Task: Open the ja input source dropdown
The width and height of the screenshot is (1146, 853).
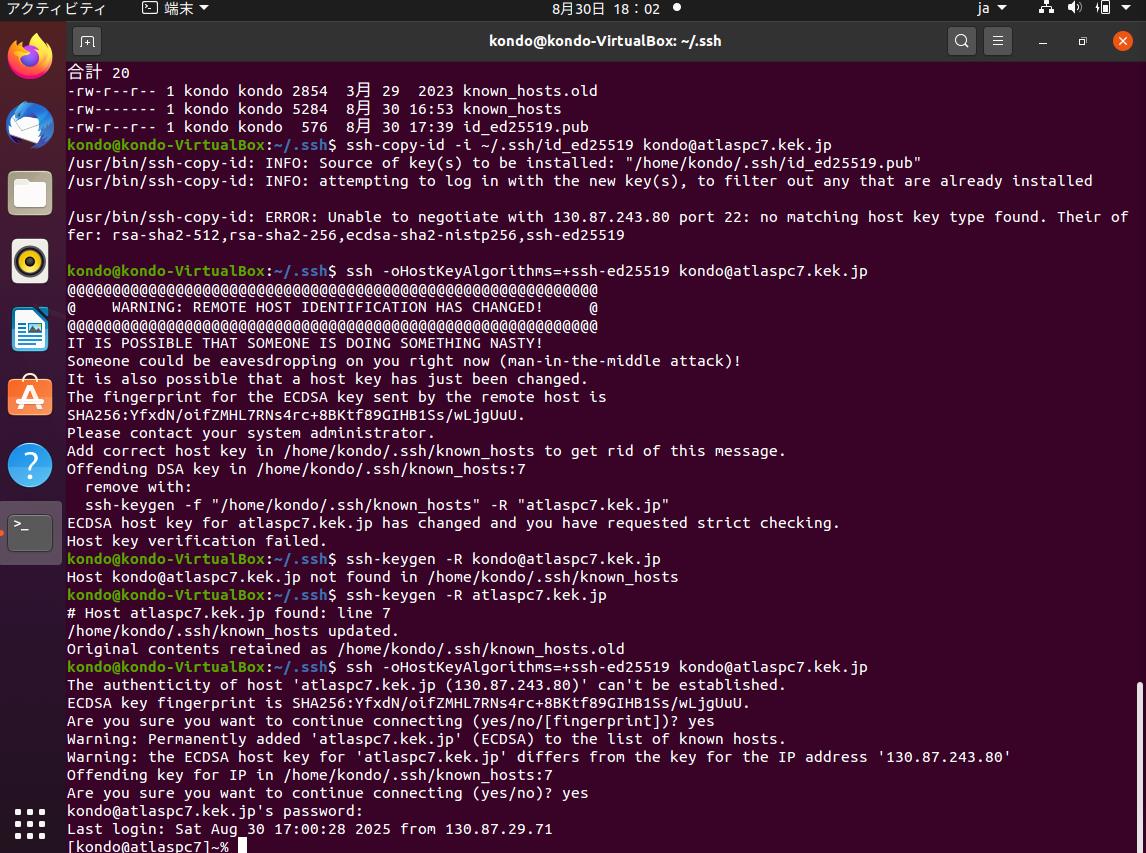Action: (991, 9)
